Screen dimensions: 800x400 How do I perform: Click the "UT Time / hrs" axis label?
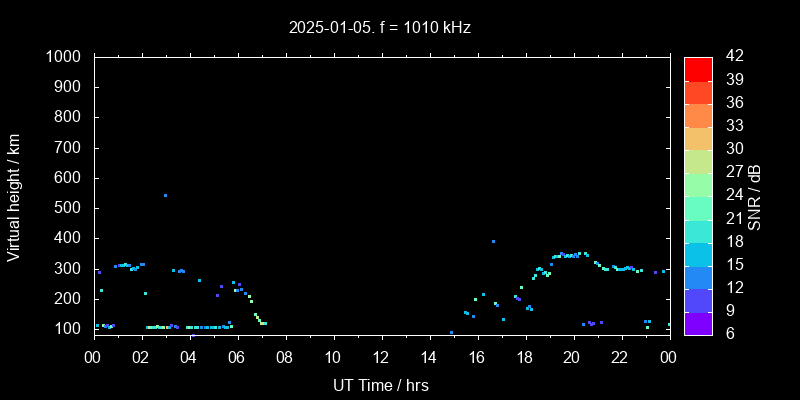380,384
